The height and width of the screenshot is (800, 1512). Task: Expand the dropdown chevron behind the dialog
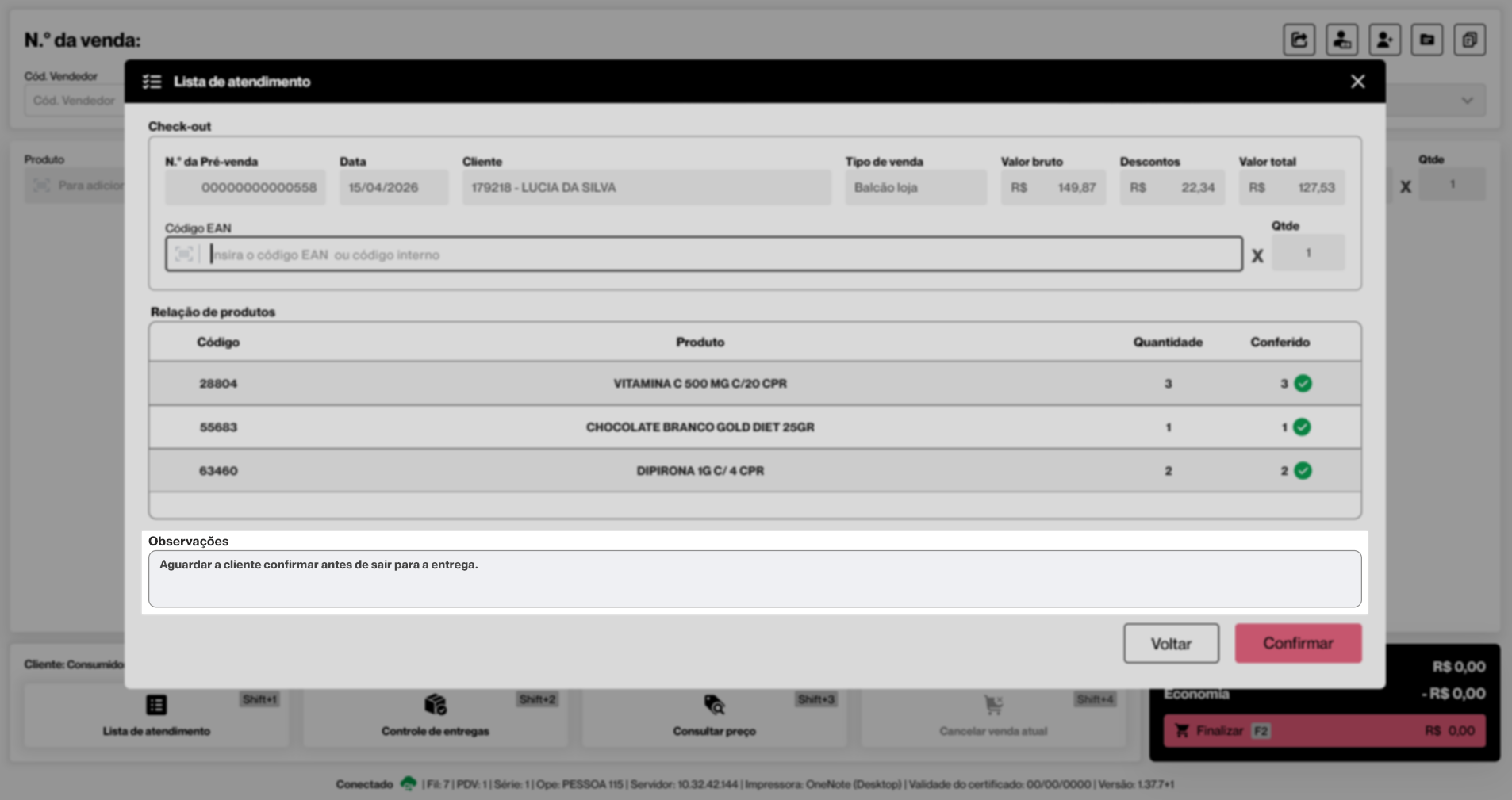point(1467,101)
